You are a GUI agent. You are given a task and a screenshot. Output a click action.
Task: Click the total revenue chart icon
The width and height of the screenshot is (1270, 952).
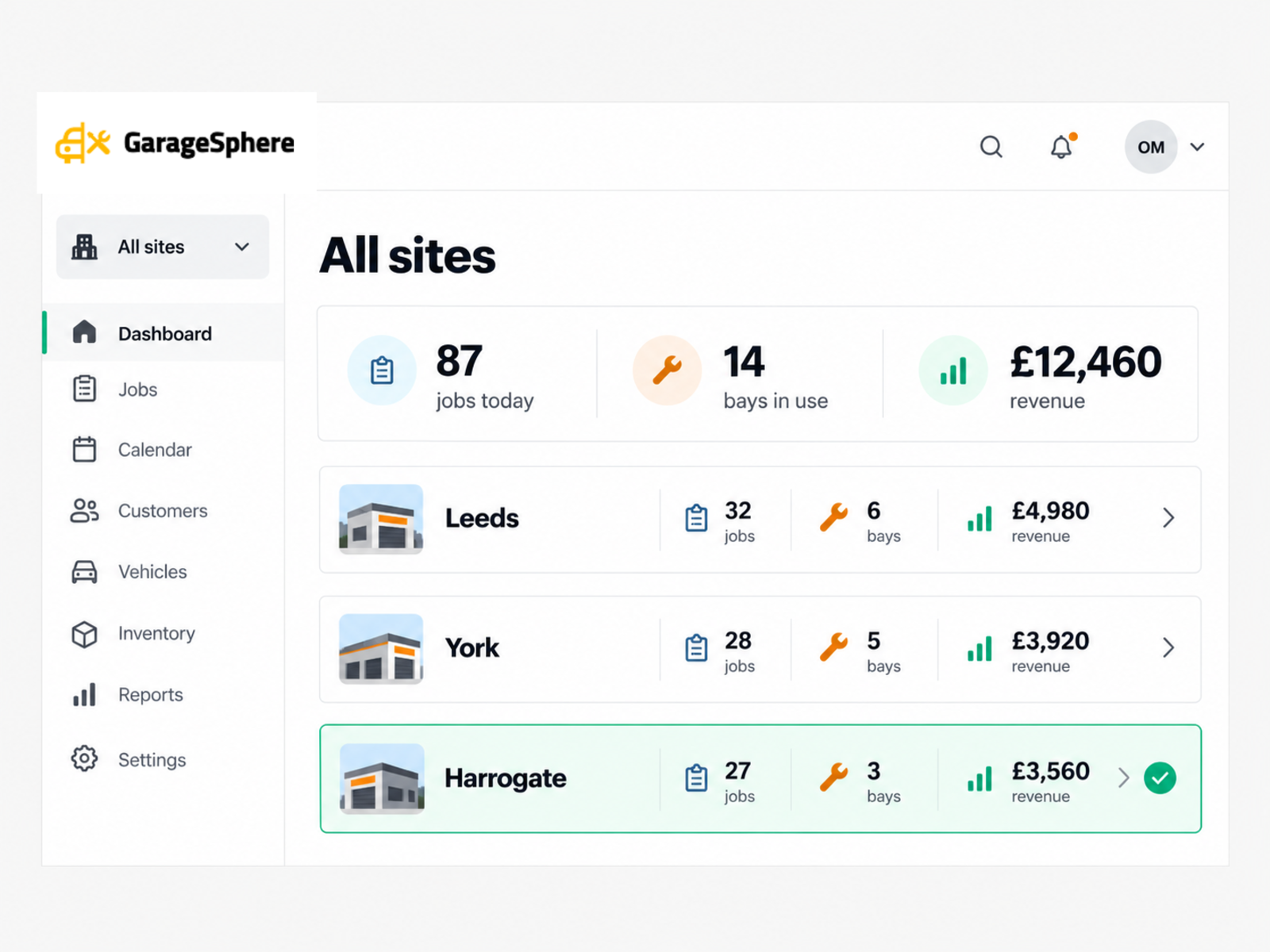coord(953,370)
